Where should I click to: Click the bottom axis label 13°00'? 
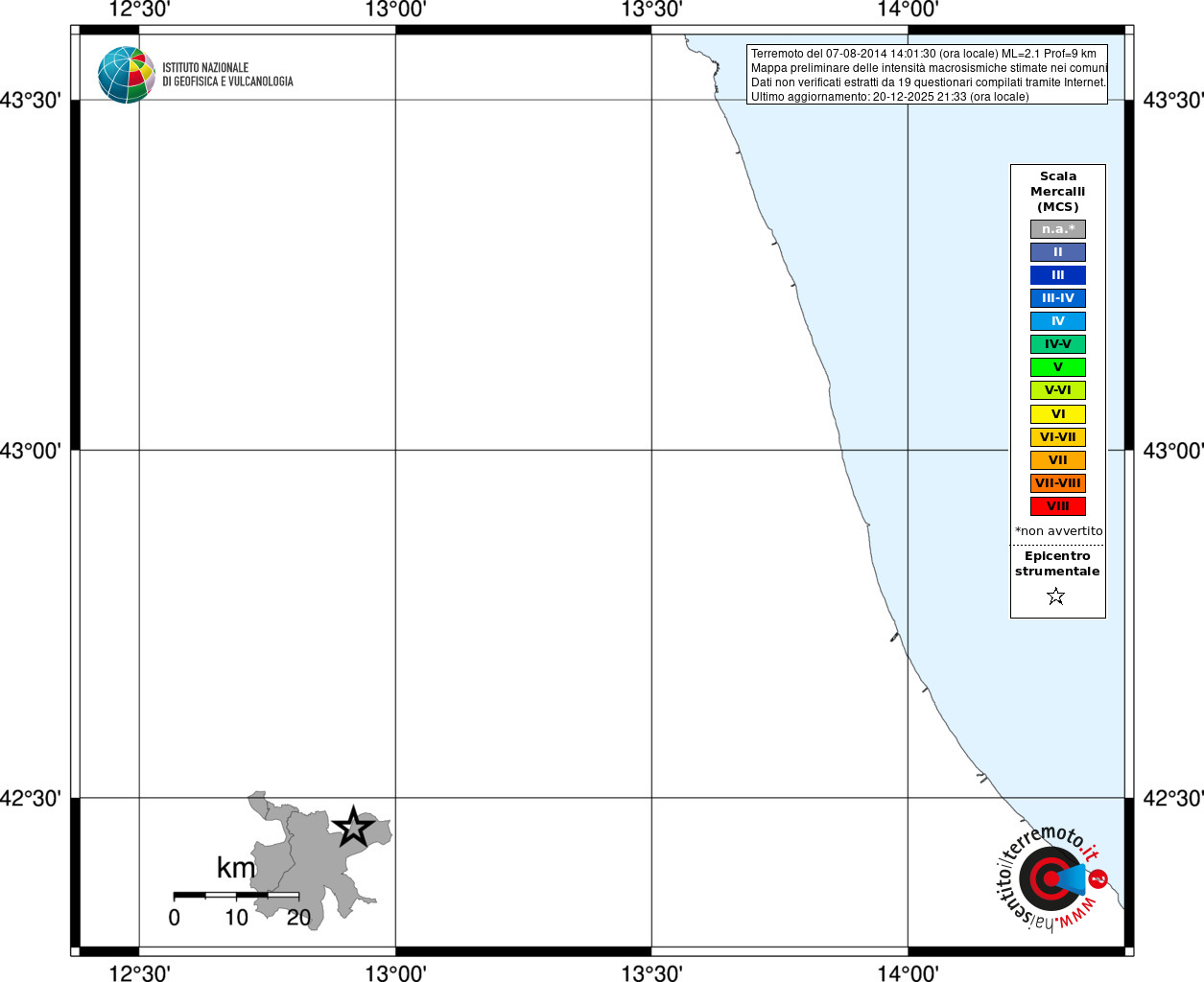click(395, 972)
